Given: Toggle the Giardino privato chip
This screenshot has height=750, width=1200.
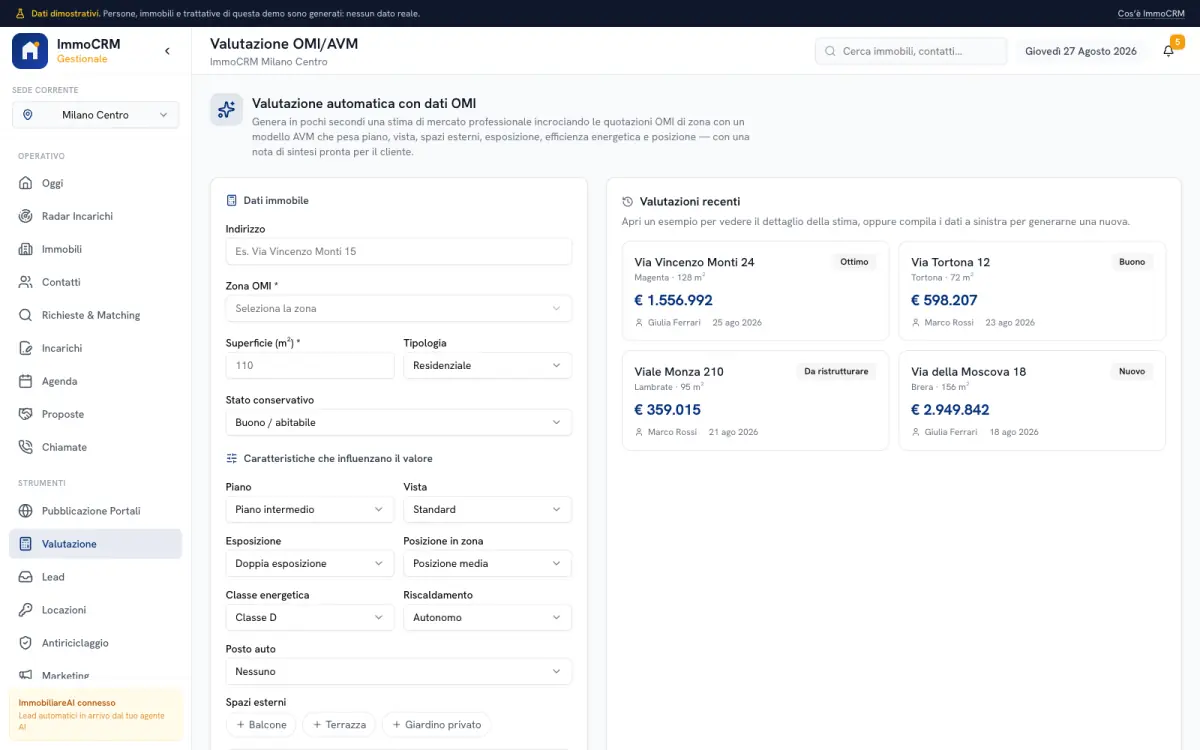Looking at the screenshot, I should (436, 725).
